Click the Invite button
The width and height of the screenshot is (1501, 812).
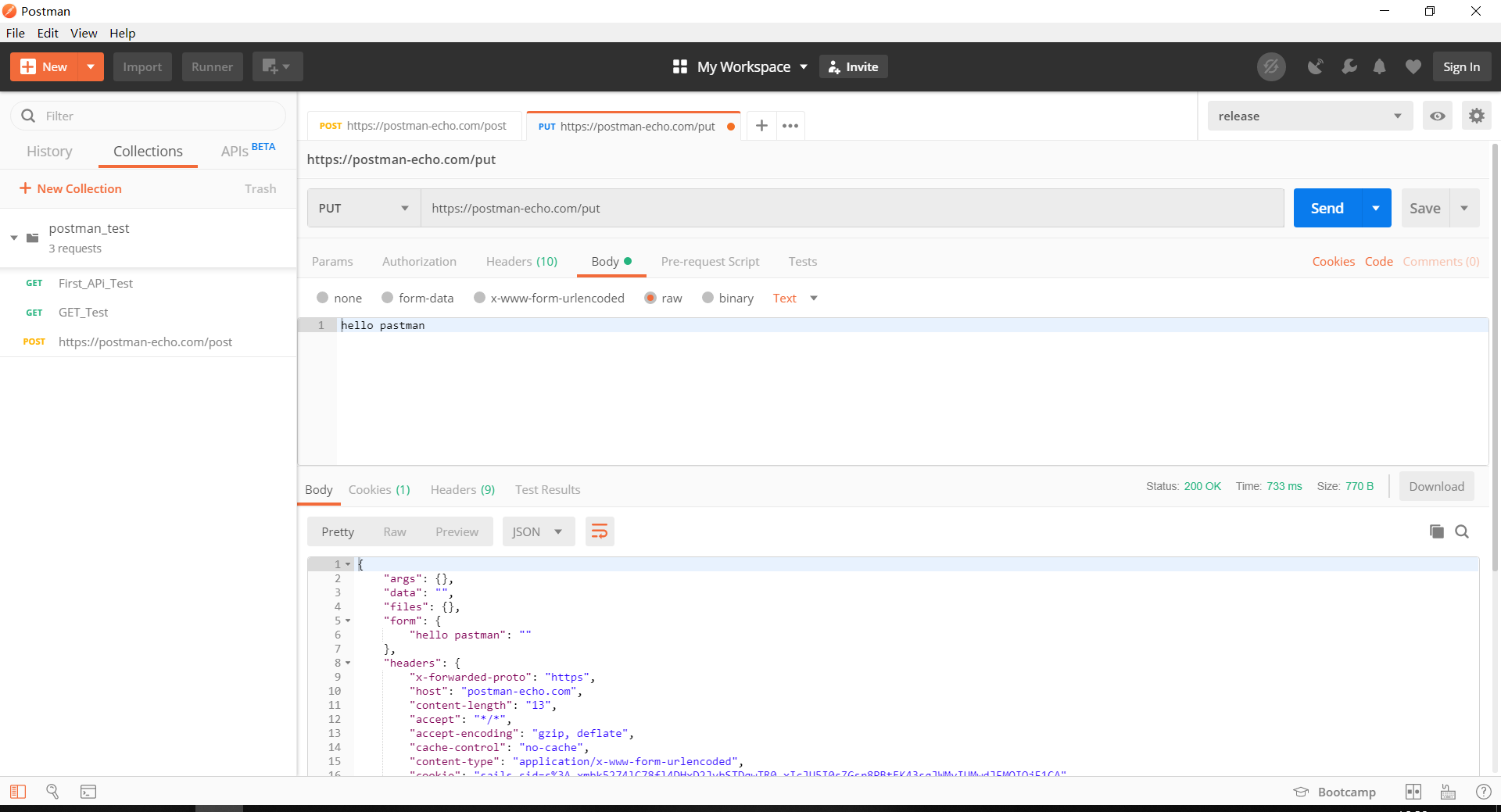click(853, 67)
